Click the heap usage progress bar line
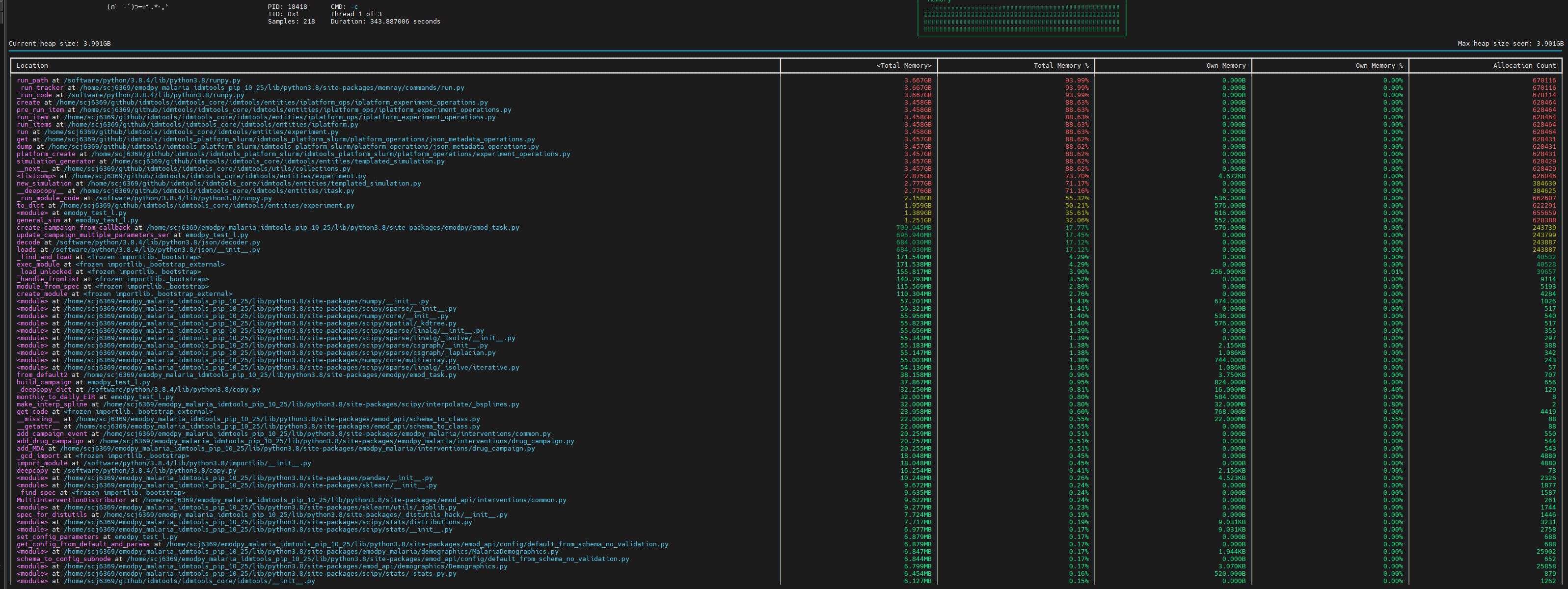Image resolution: width=1568 pixels, height=589 pixels. (784, 51)
